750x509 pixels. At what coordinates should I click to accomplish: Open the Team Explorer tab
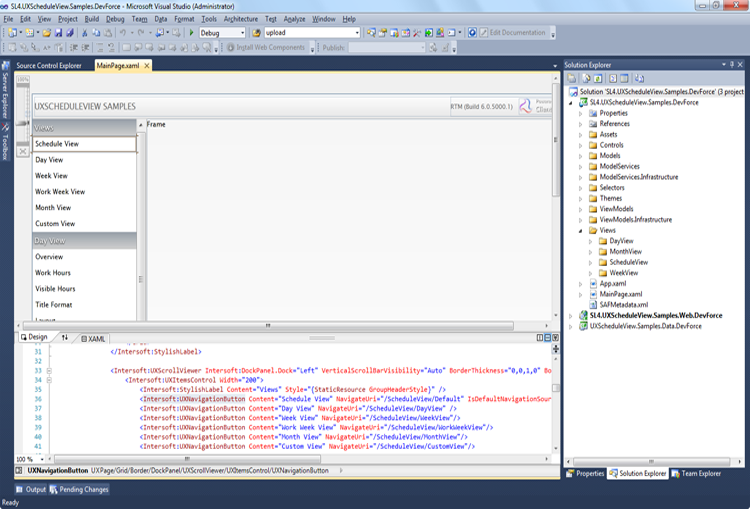(x=696, y=474)
